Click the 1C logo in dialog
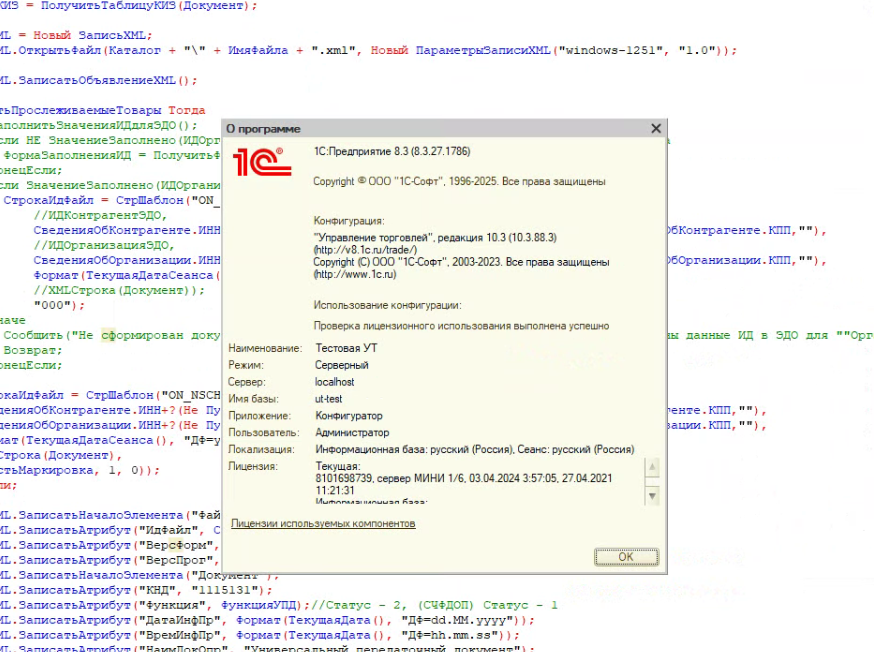Image resolution: width=874 pixels, height=652 pixels. tap(261, 162)
